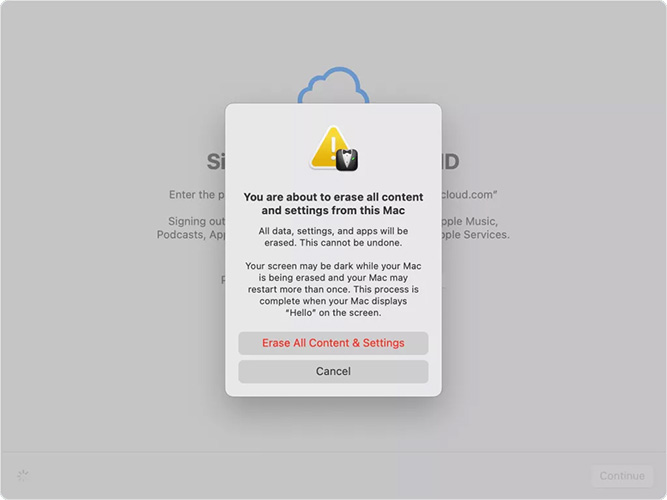Click the "Your screen may be dark" paragraph
The height and width of the screenshot is (500, 667).
pos(333,289)
